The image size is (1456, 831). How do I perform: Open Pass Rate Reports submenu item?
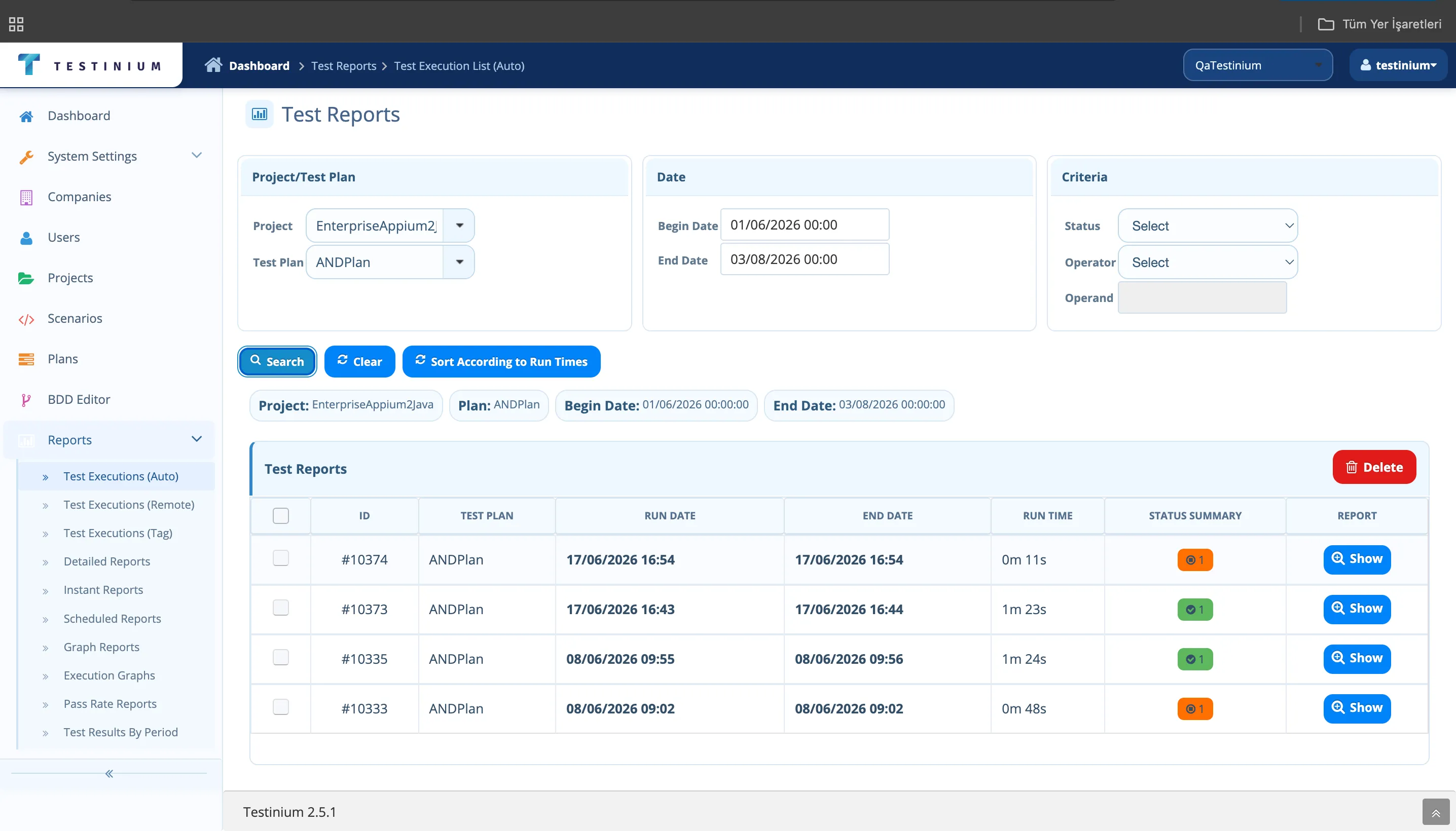click(110, 704)
